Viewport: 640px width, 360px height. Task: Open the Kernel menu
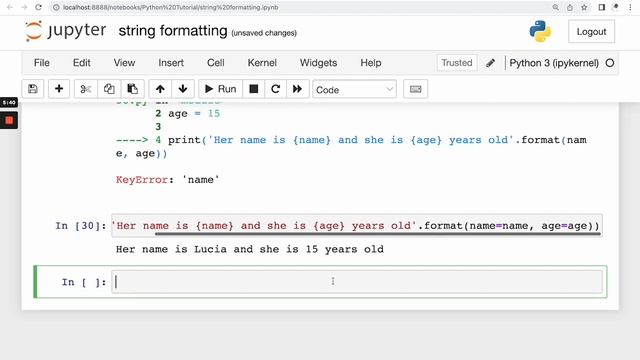262,63
